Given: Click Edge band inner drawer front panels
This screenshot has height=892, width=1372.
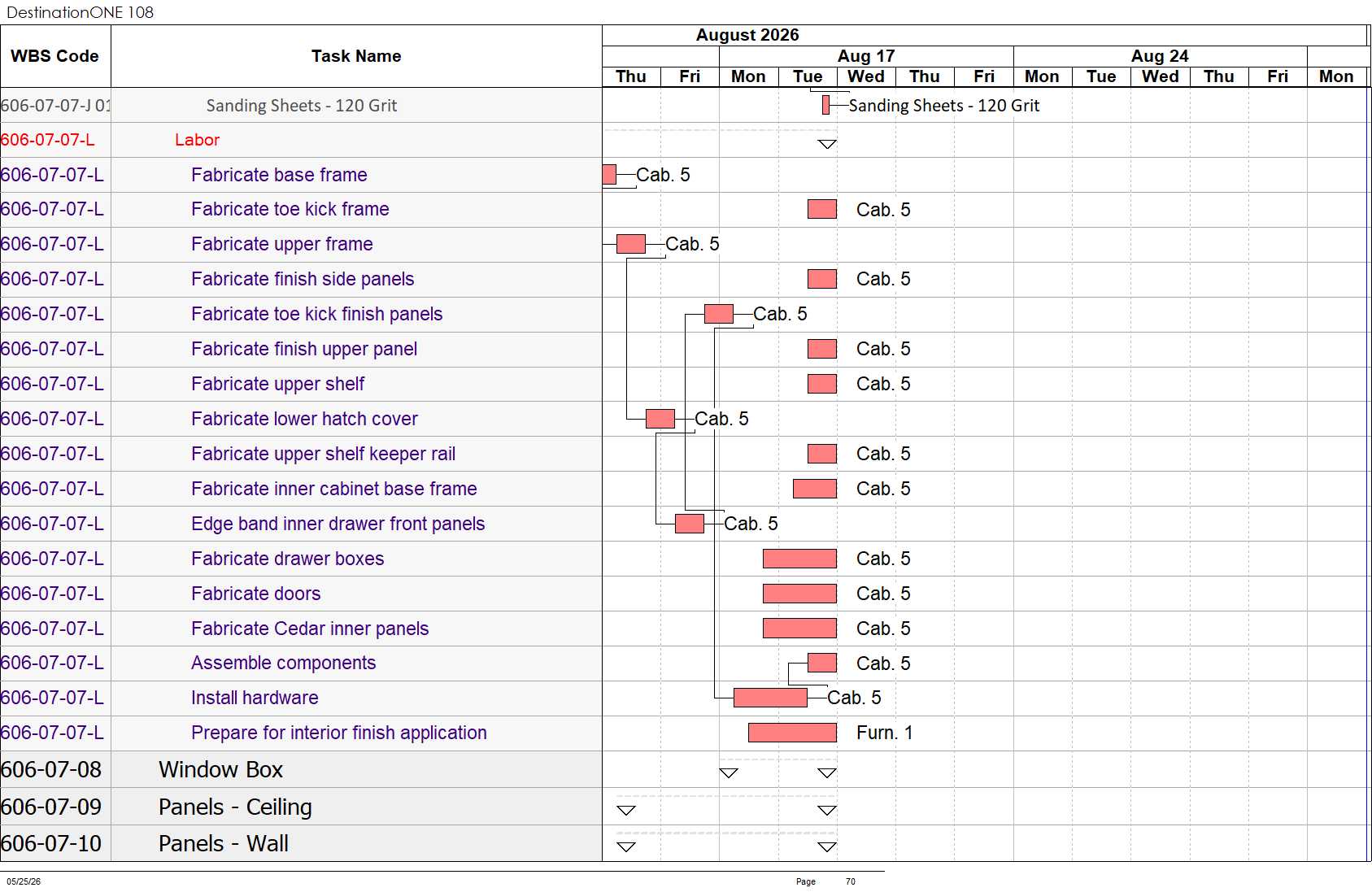Looking at the screenshot, I should click(338, 524).
